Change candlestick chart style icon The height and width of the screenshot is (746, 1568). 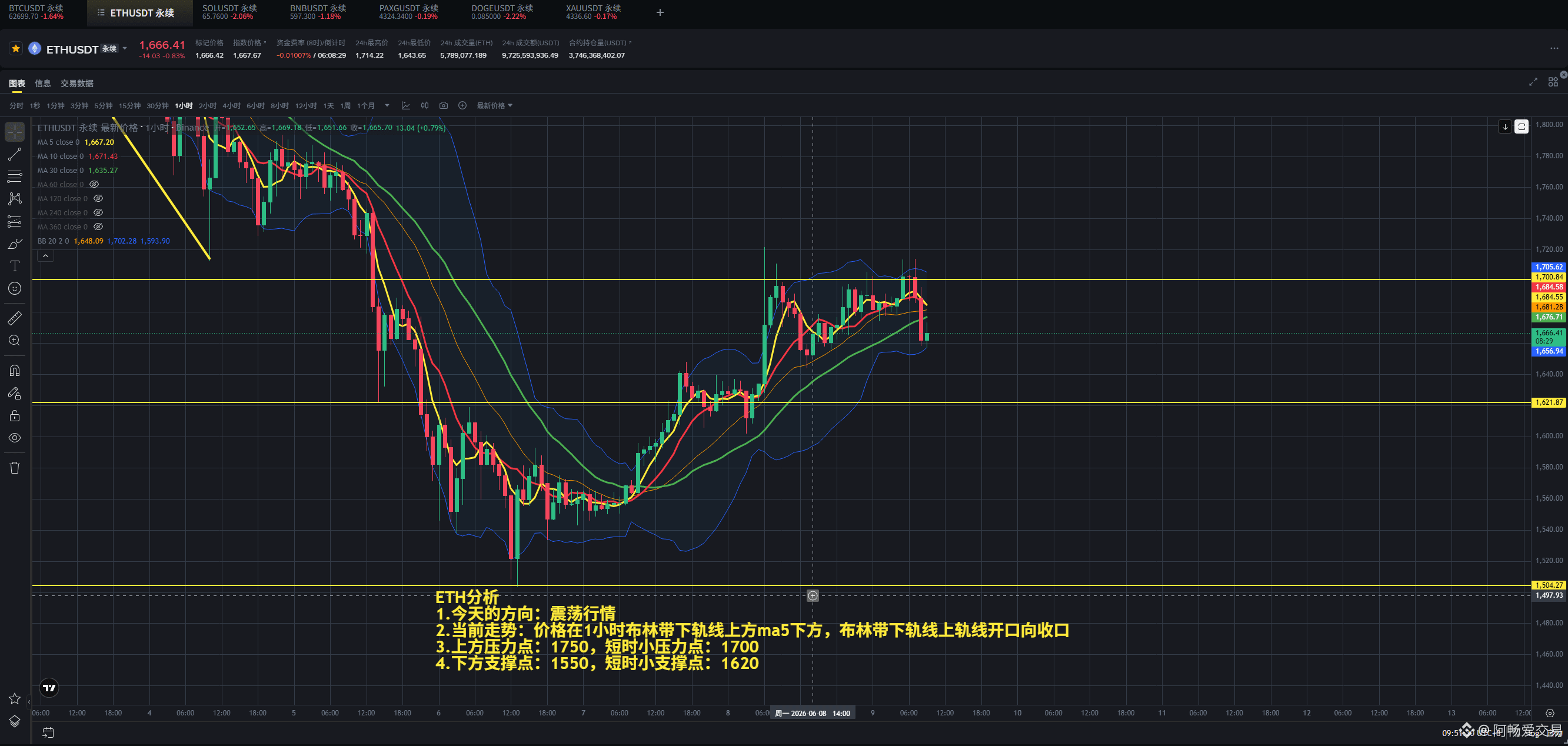(425, 106)
